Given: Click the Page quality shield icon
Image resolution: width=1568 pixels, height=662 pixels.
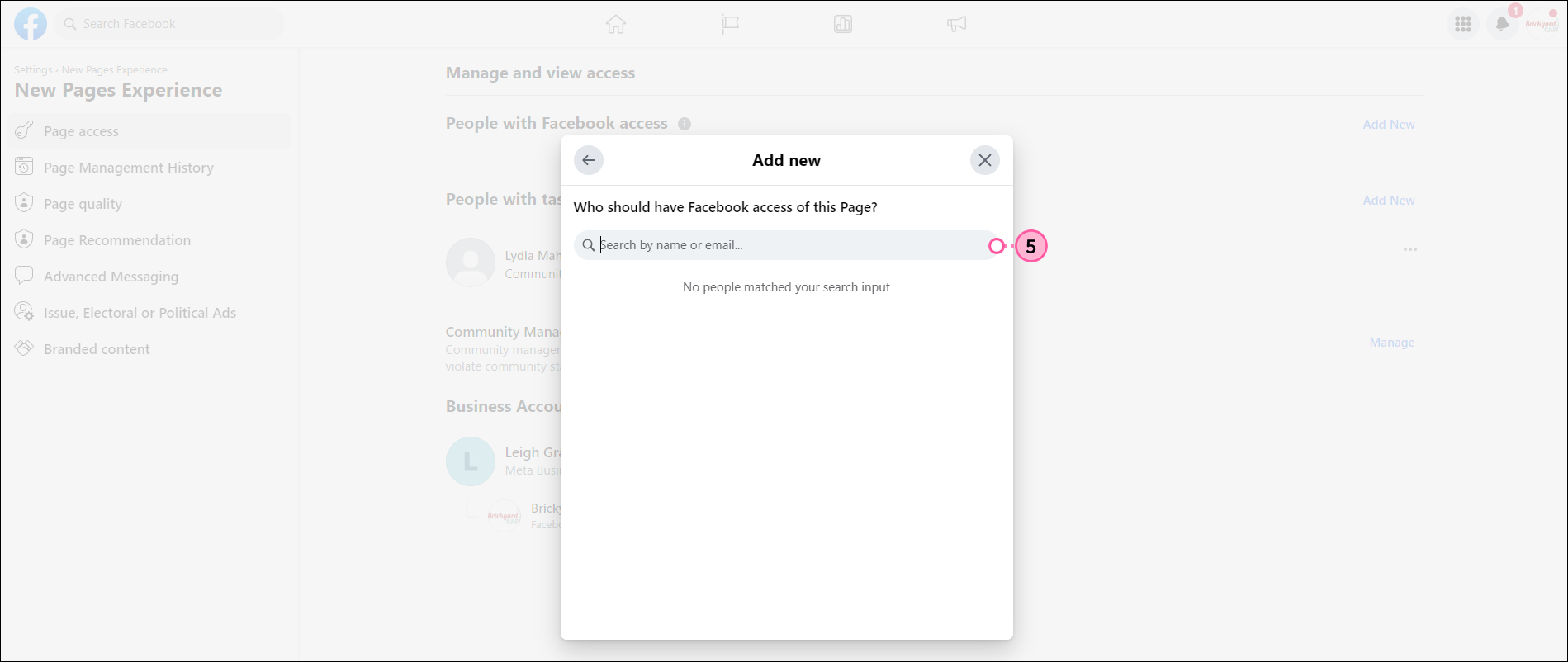Looking at the screenshot, I should (x=25, y=203).
